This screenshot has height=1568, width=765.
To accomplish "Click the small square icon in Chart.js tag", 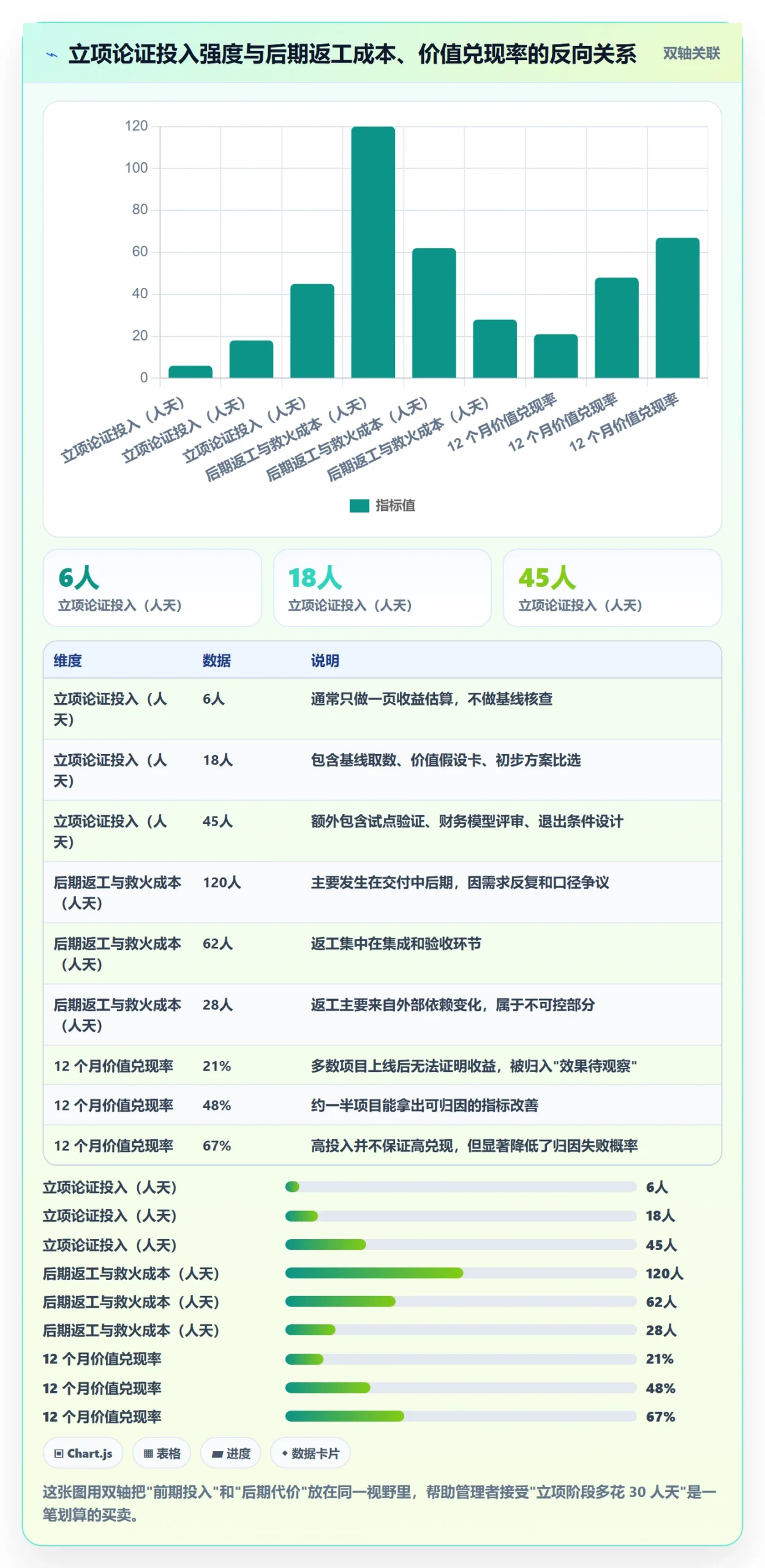I will coord(59,1453).
